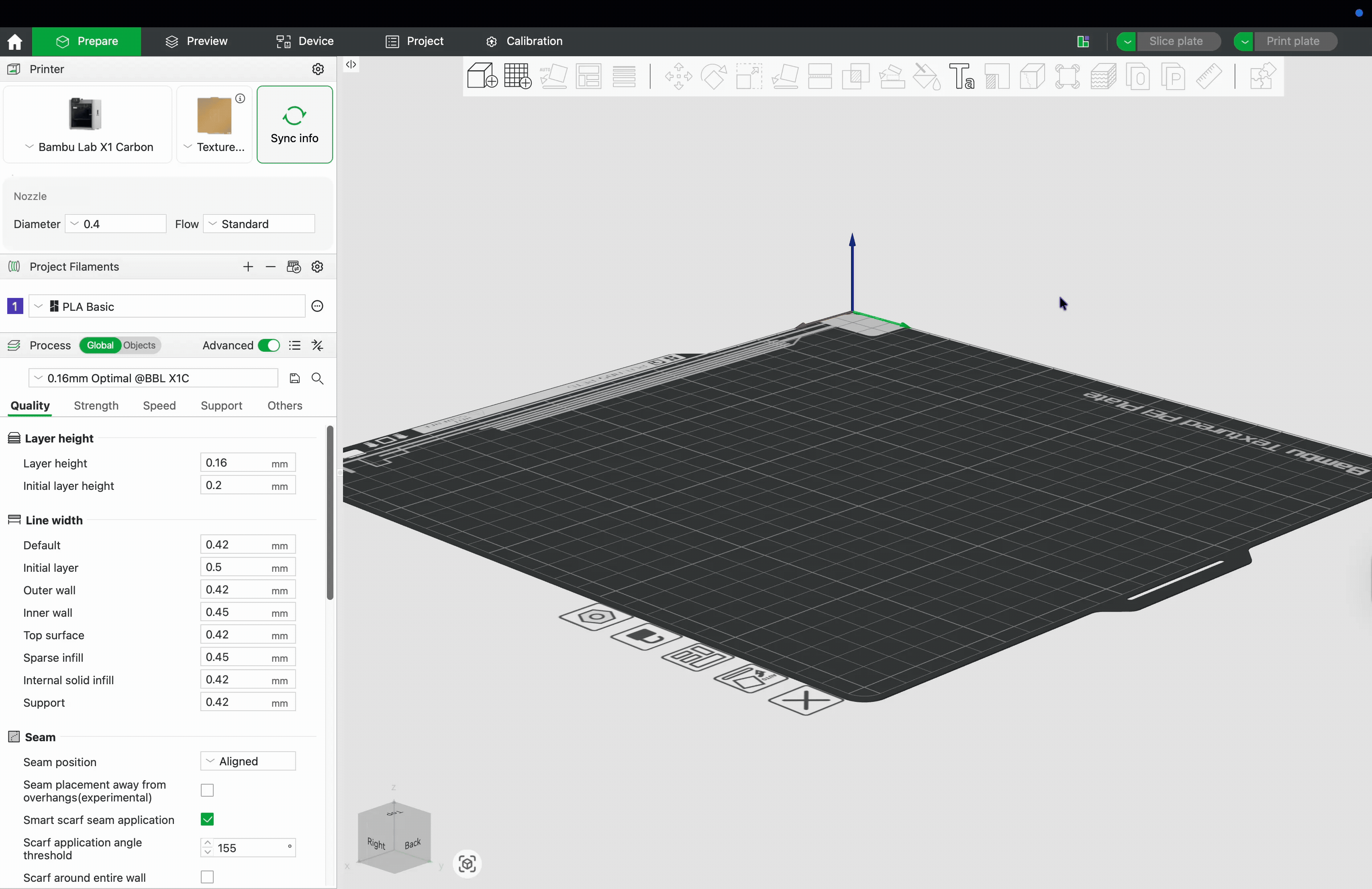Image resolution: width=1372 pixels, height=889 pixels.
Task: Click the Home icon
Action: (x=15, y=41)
